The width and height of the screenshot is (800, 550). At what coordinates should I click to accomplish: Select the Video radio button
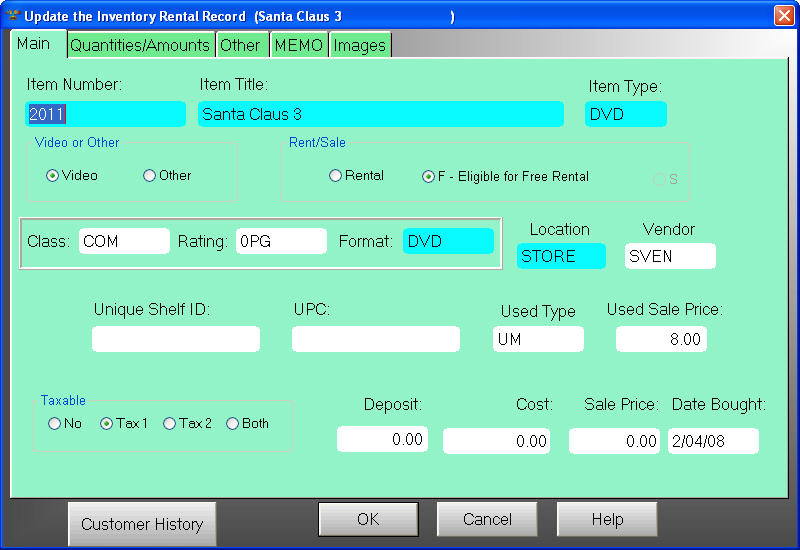(53, 176)
